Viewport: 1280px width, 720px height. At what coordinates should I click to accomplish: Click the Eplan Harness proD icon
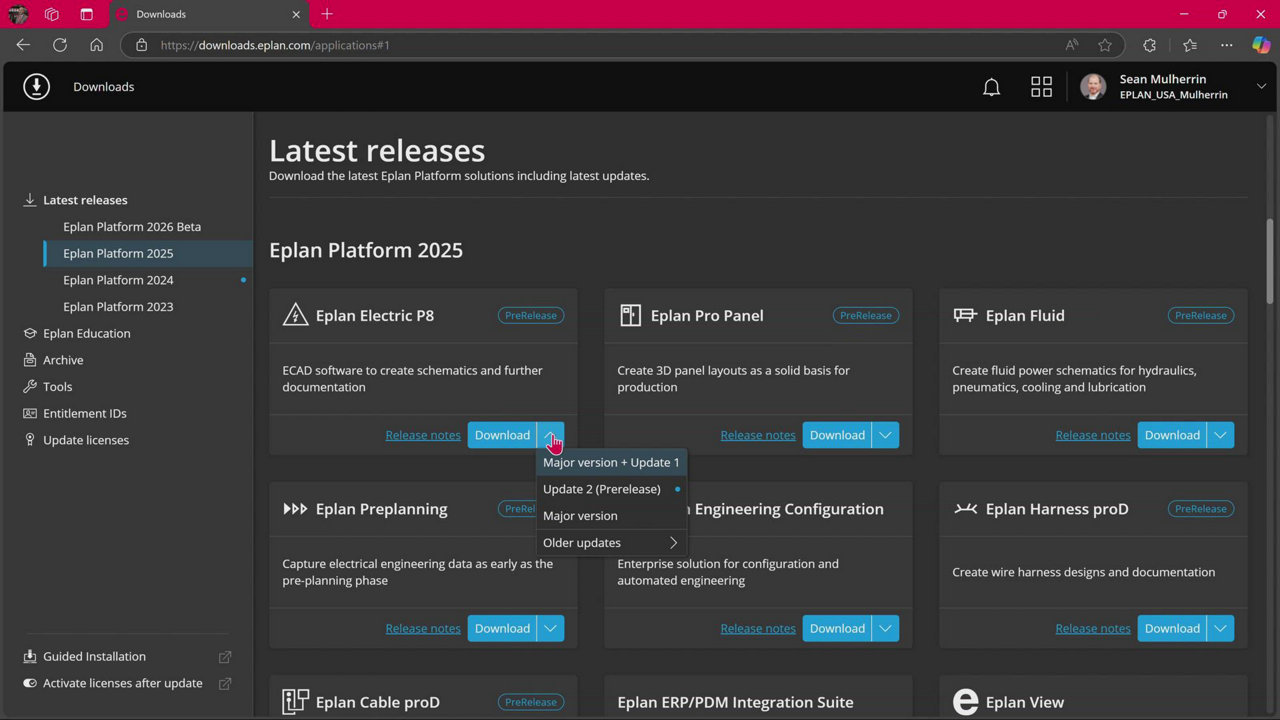tap(965, 509)
